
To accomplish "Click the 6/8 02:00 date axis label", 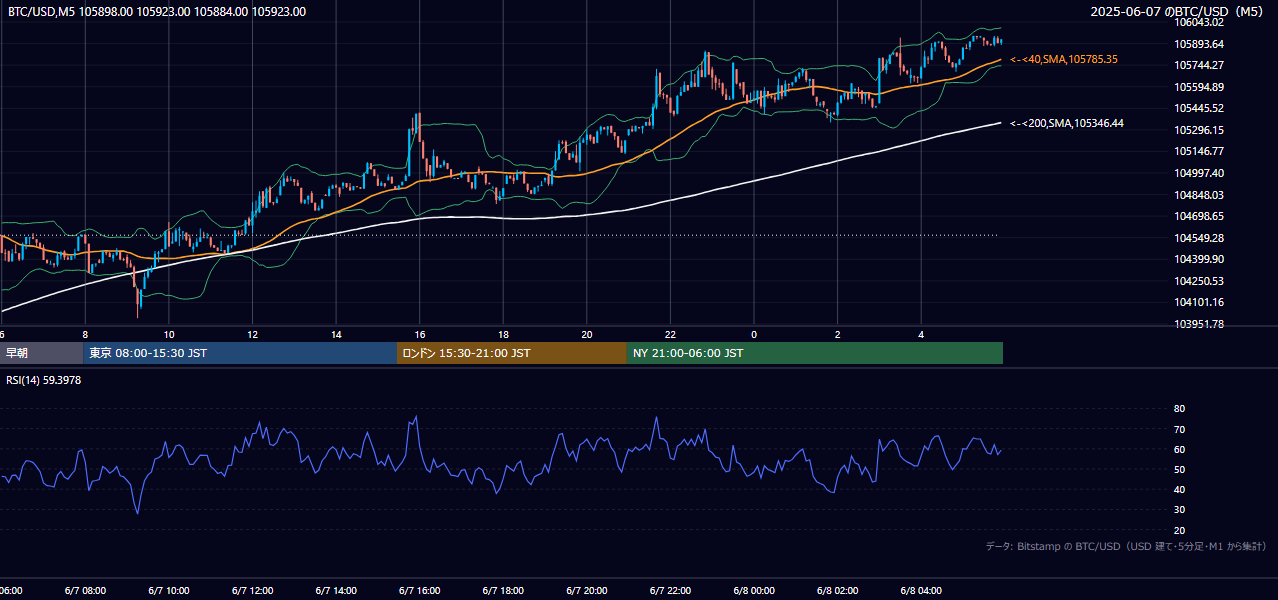I will coord(838,591).
